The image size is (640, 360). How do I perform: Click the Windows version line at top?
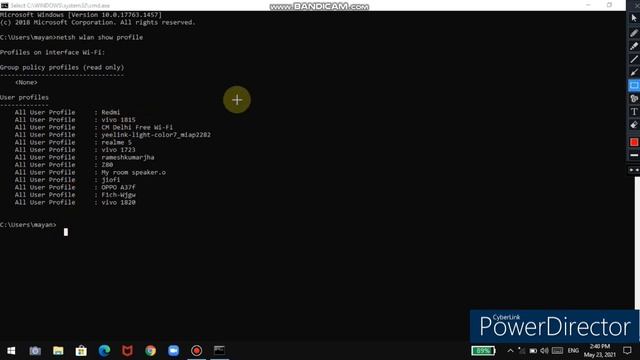81,15
